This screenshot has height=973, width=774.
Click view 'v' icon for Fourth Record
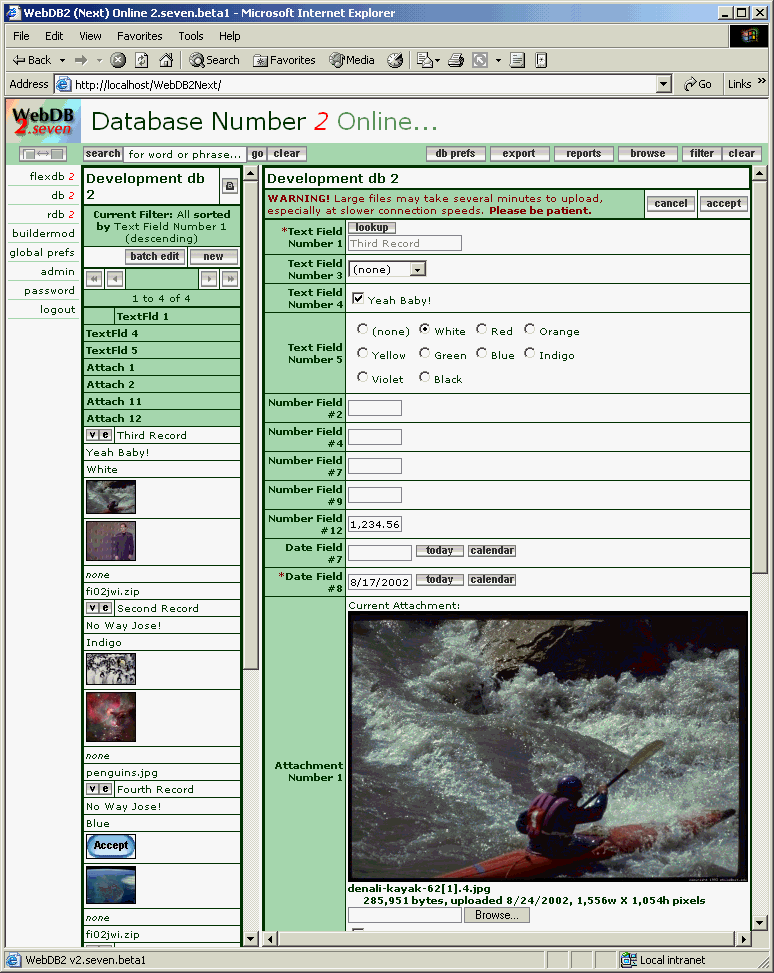[x=92, y=789]
